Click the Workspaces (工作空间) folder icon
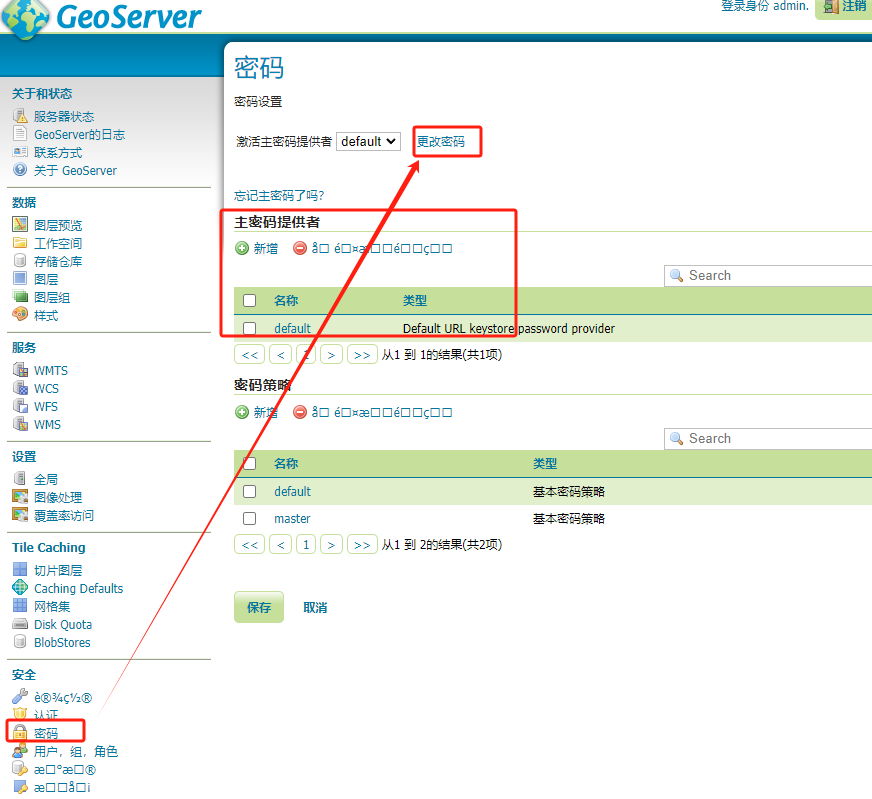 click(x=20, y=243)
